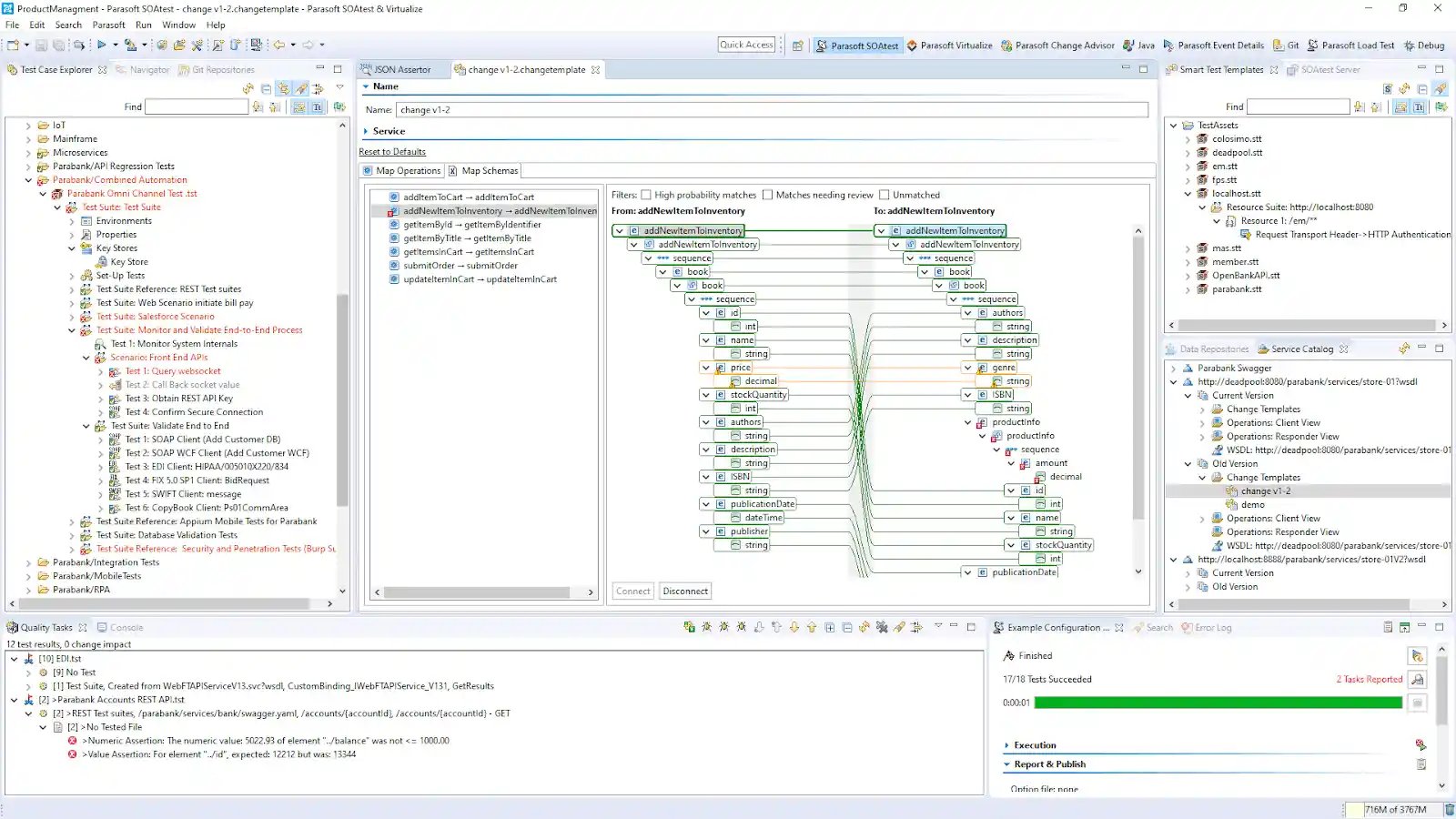Click the green test progress bar

[1218, 703]
